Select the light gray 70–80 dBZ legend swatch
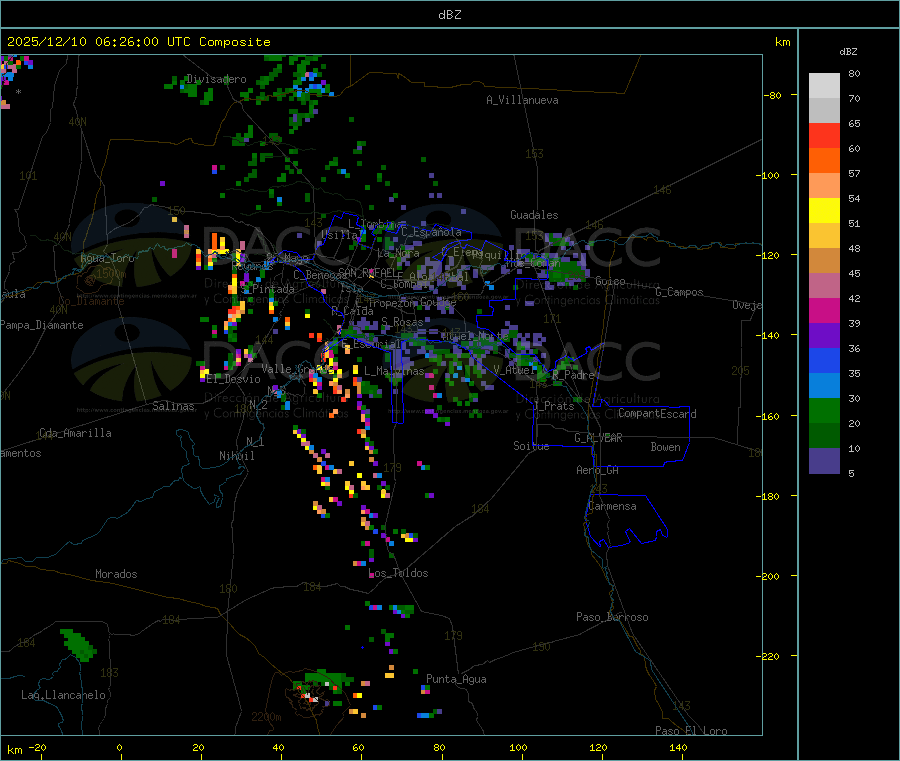This screenshot has width=900, height=761. (x=824, y=86)
